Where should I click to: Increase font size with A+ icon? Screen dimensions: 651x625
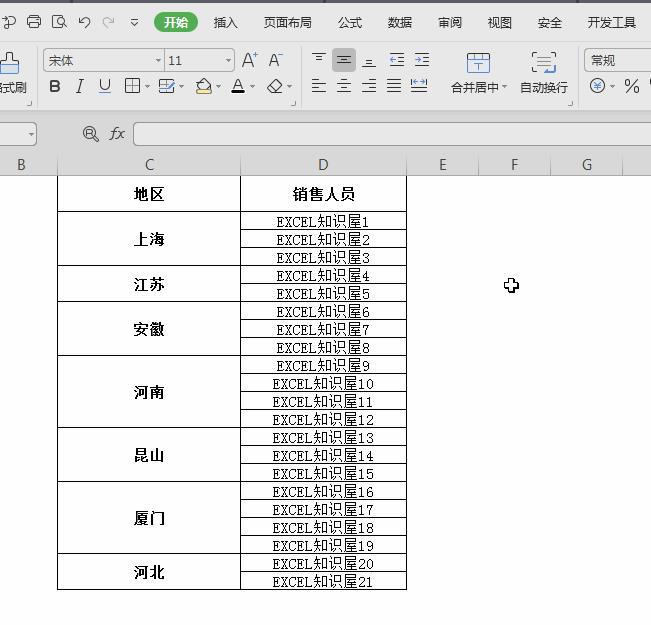(x=250, y=61)
